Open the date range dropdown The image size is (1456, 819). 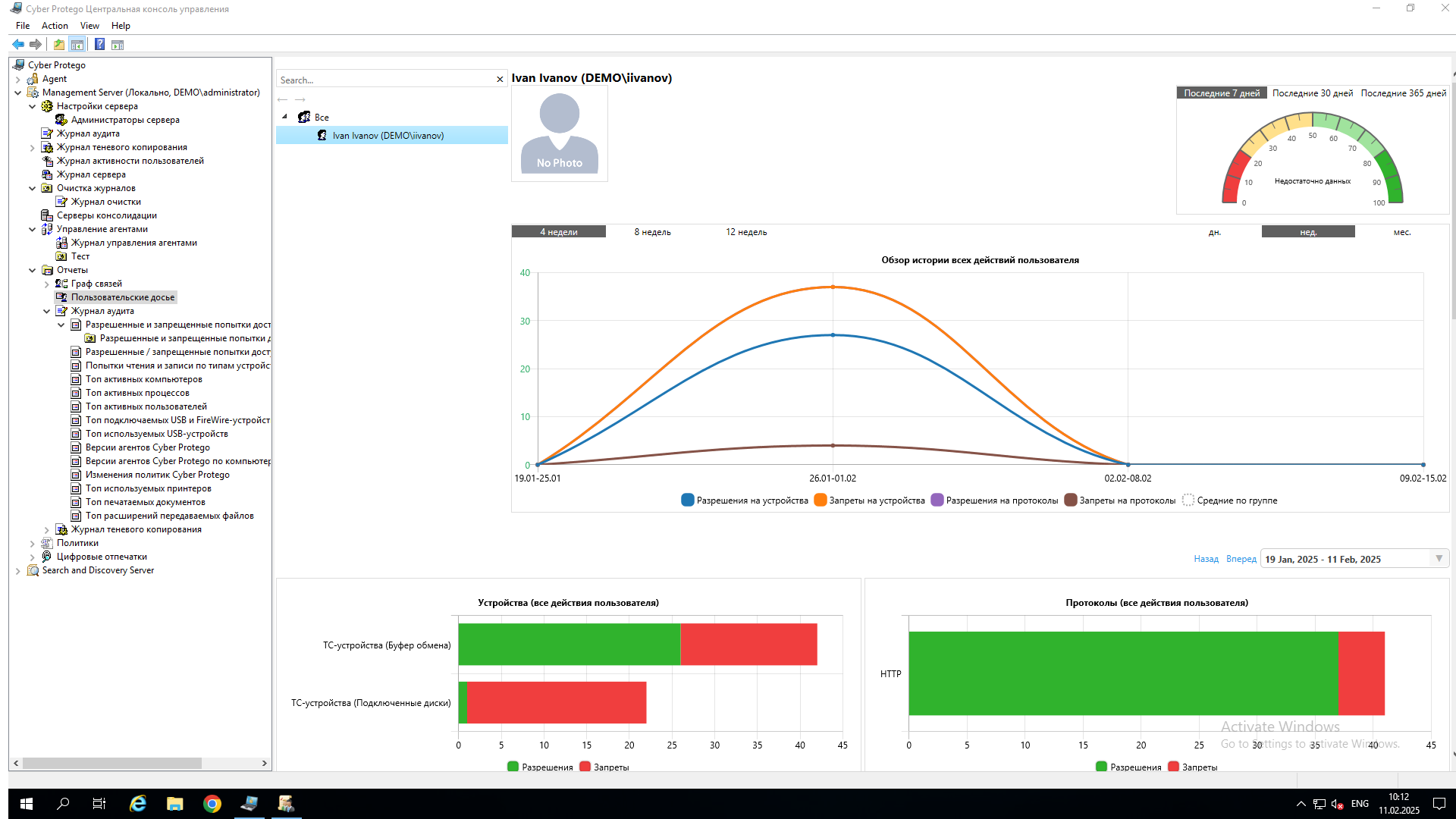click(x=1439, y=559)
